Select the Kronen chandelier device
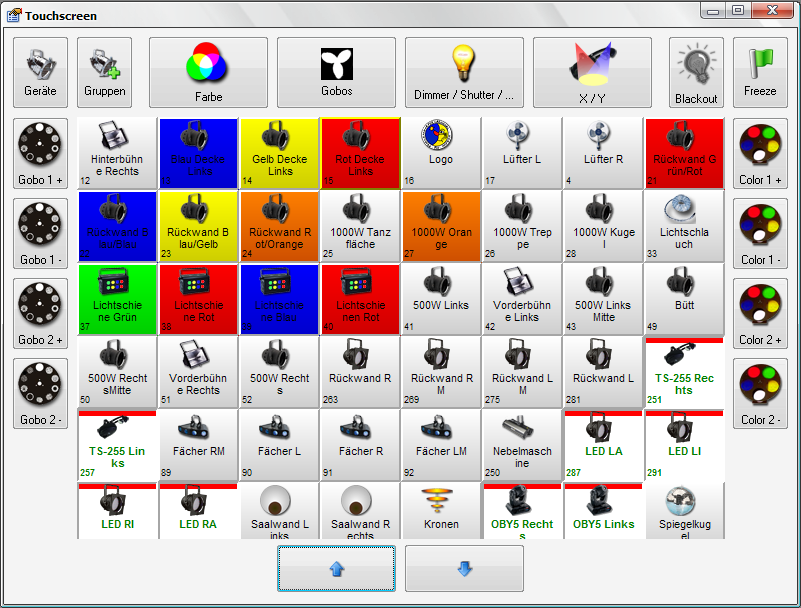The width and height of the screenshot is (801, 608). point(440,512)
